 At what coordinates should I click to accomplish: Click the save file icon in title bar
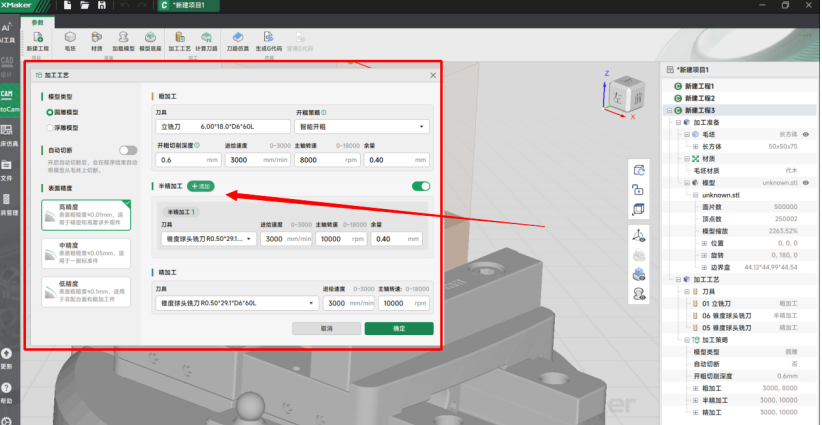pos(102,6)
